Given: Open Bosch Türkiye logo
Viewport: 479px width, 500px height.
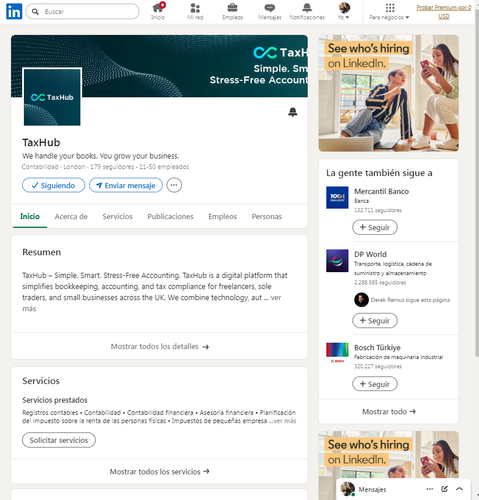Looking at the screenshot, I should pyautogui.click(x=337, y=353).
